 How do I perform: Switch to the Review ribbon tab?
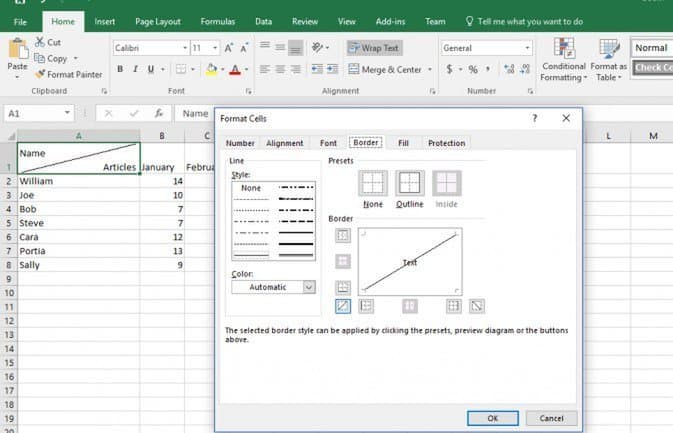pyautogui.click(x=305, y=21)
